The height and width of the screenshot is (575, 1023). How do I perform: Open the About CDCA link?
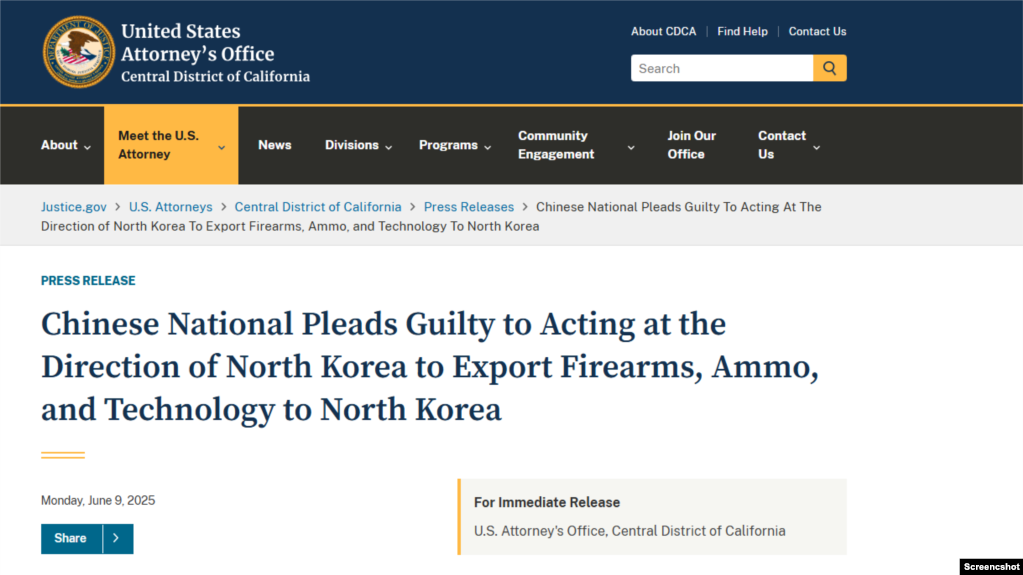(663, 31)
